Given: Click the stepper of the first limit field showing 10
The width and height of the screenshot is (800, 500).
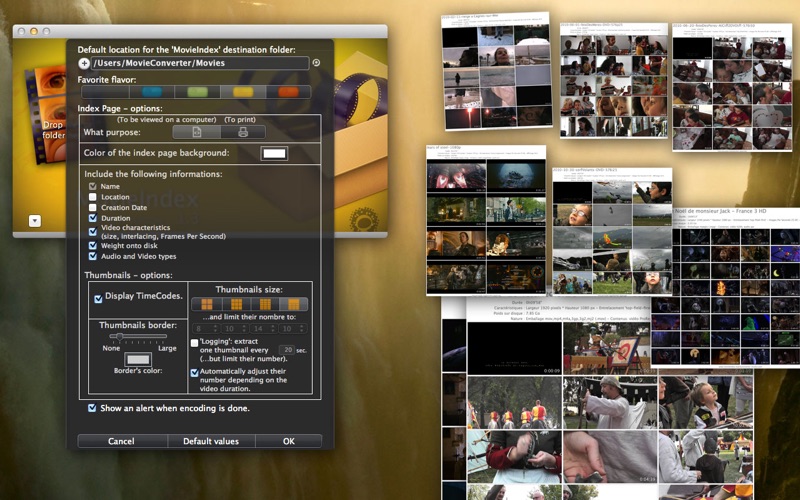Looking at the screenshot, I should coord(245,329).
